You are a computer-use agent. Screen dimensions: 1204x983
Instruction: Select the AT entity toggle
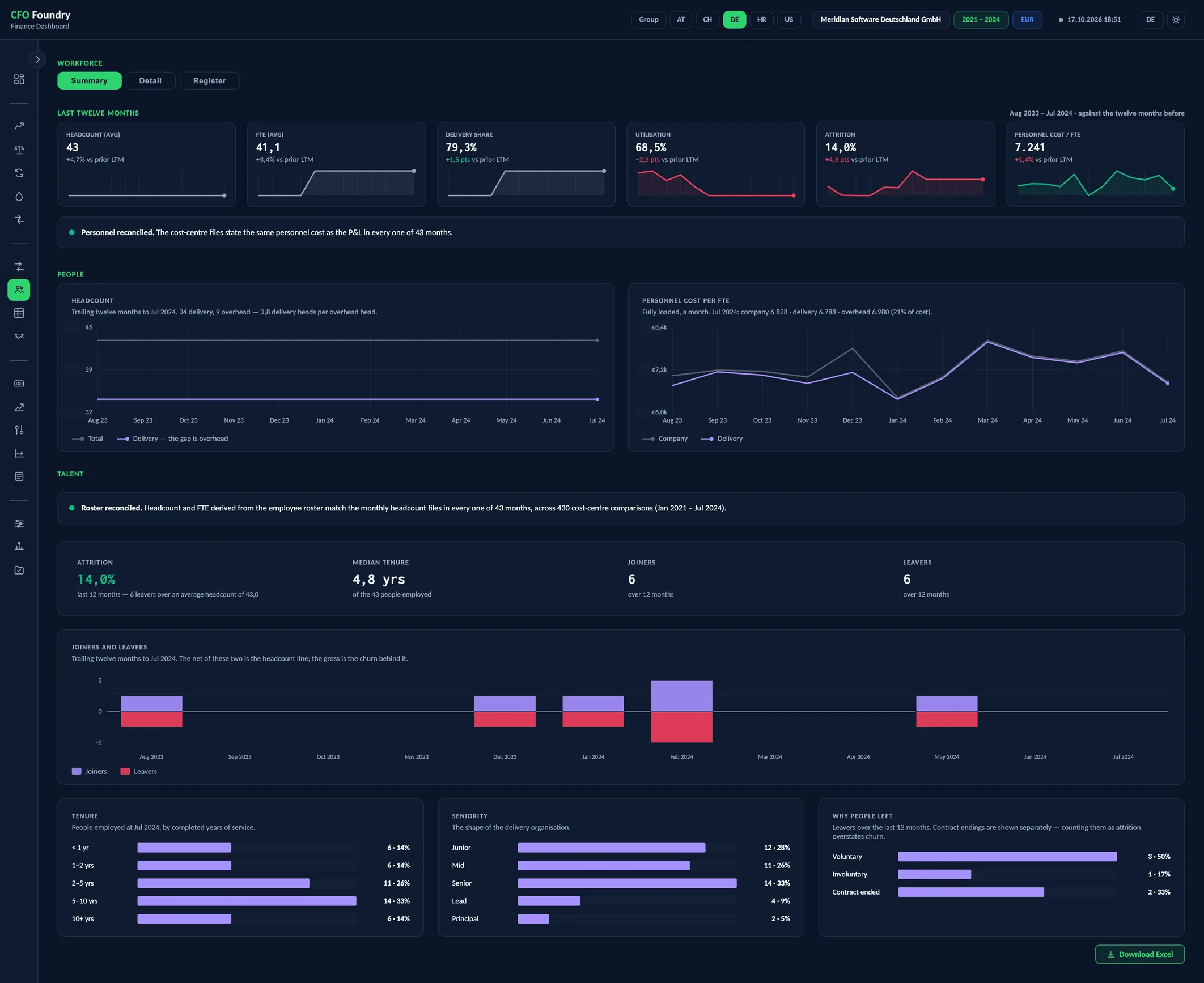681,20
